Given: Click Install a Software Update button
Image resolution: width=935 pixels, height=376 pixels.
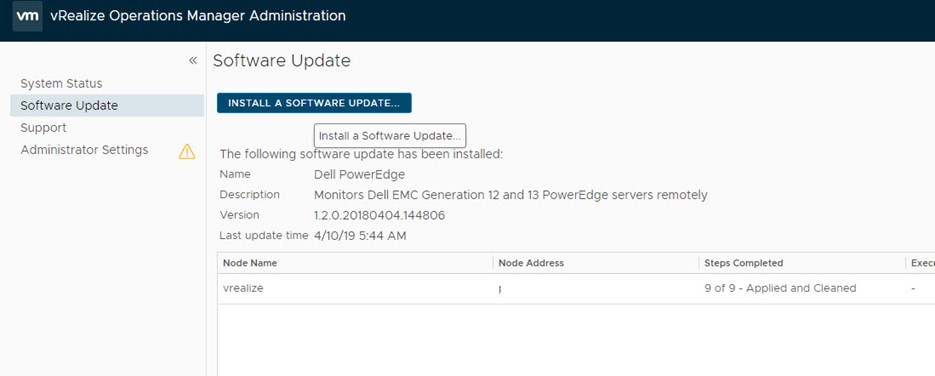Looking at the screenshot, I should pyautogui.click(x=314, y=102).
